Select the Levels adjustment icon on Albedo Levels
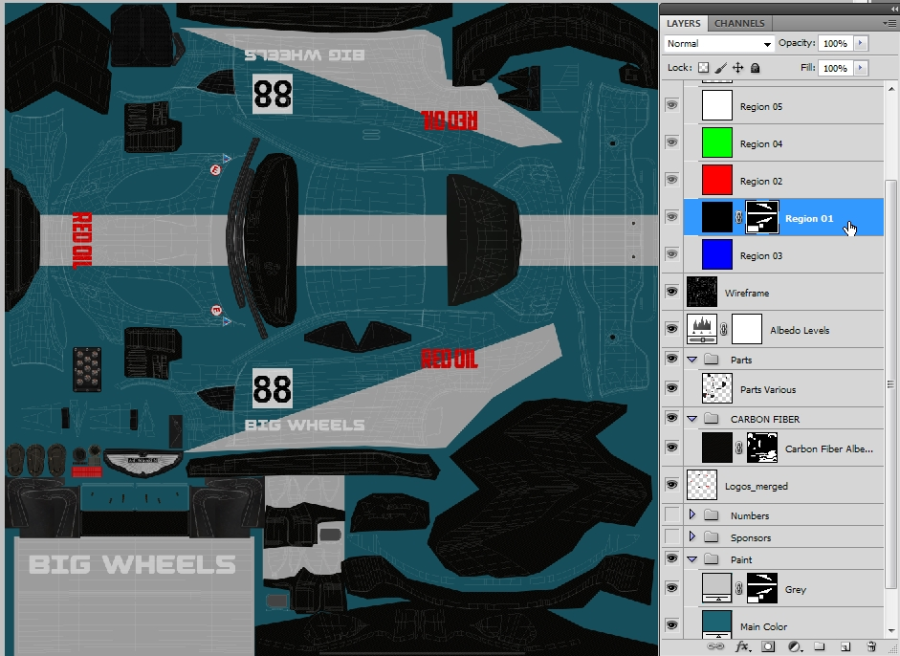 click(702, 329)
